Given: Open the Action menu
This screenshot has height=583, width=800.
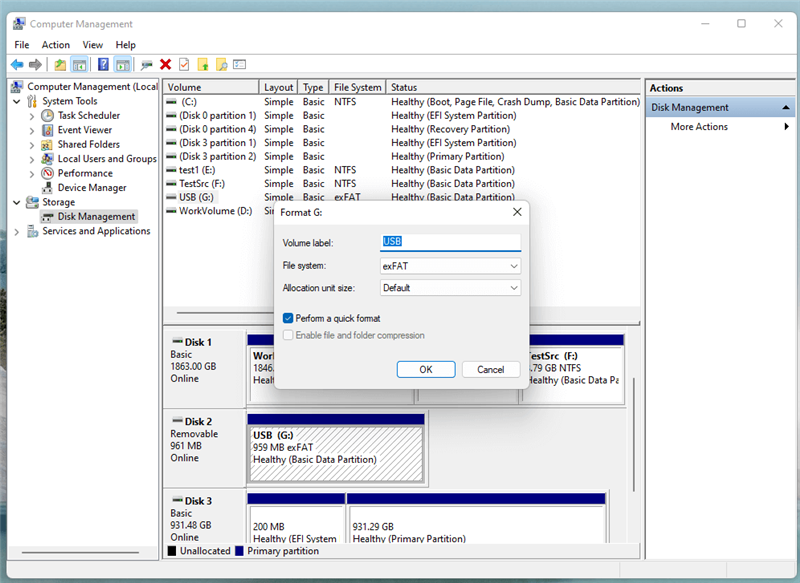Looking at the screenshot, I should (x=55, y=44).
